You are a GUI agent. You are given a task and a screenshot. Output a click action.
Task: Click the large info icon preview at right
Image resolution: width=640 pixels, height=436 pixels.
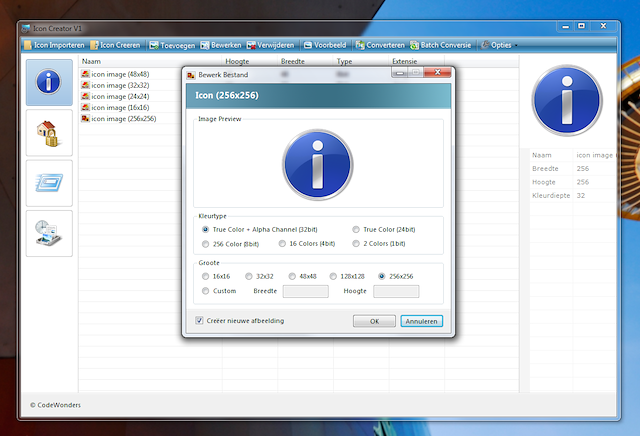tap(567, 100)
